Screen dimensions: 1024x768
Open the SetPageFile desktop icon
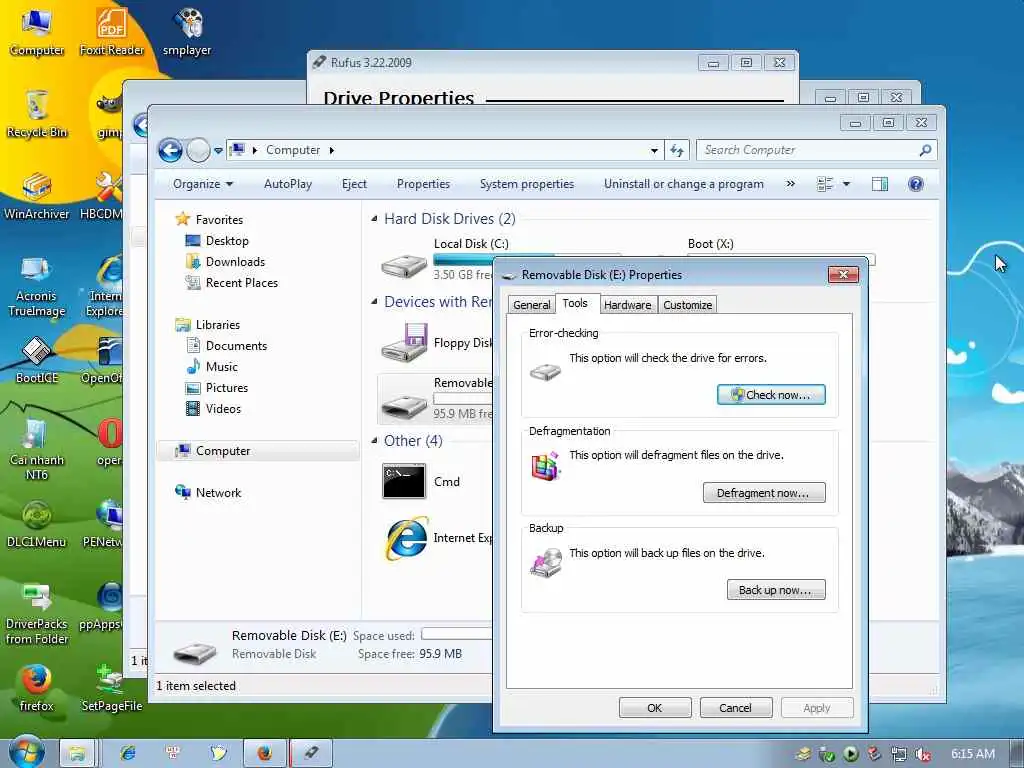112,688
